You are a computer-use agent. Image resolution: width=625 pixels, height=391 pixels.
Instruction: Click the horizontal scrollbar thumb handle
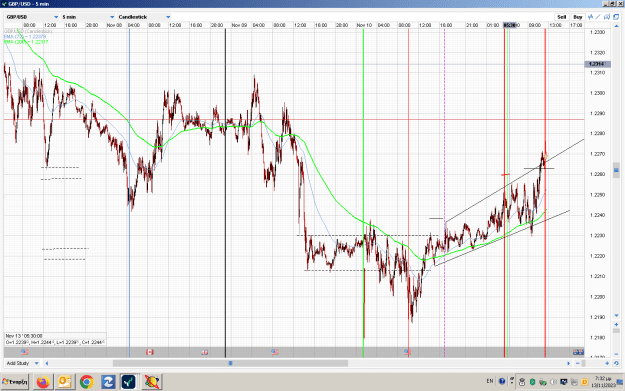(230, 363)
